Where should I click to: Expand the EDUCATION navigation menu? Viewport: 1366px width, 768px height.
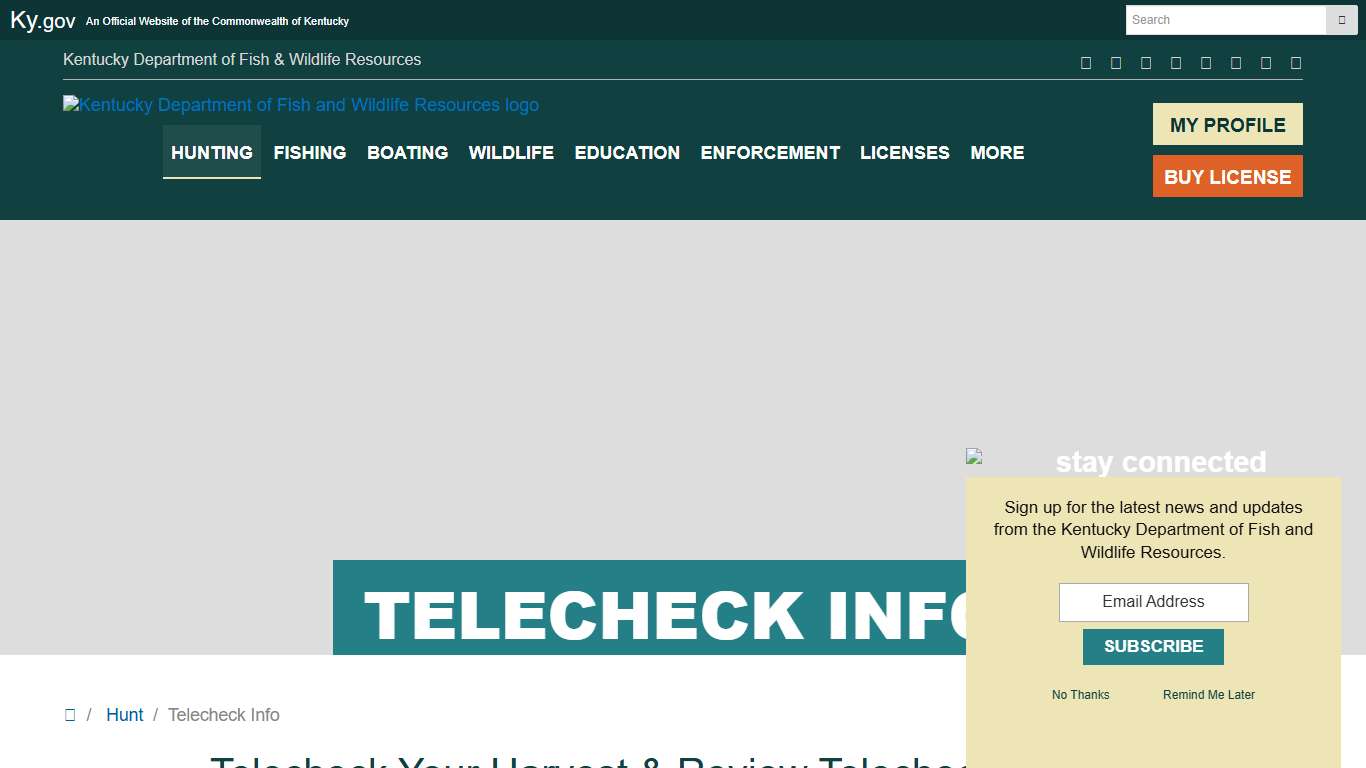[627, 152]
